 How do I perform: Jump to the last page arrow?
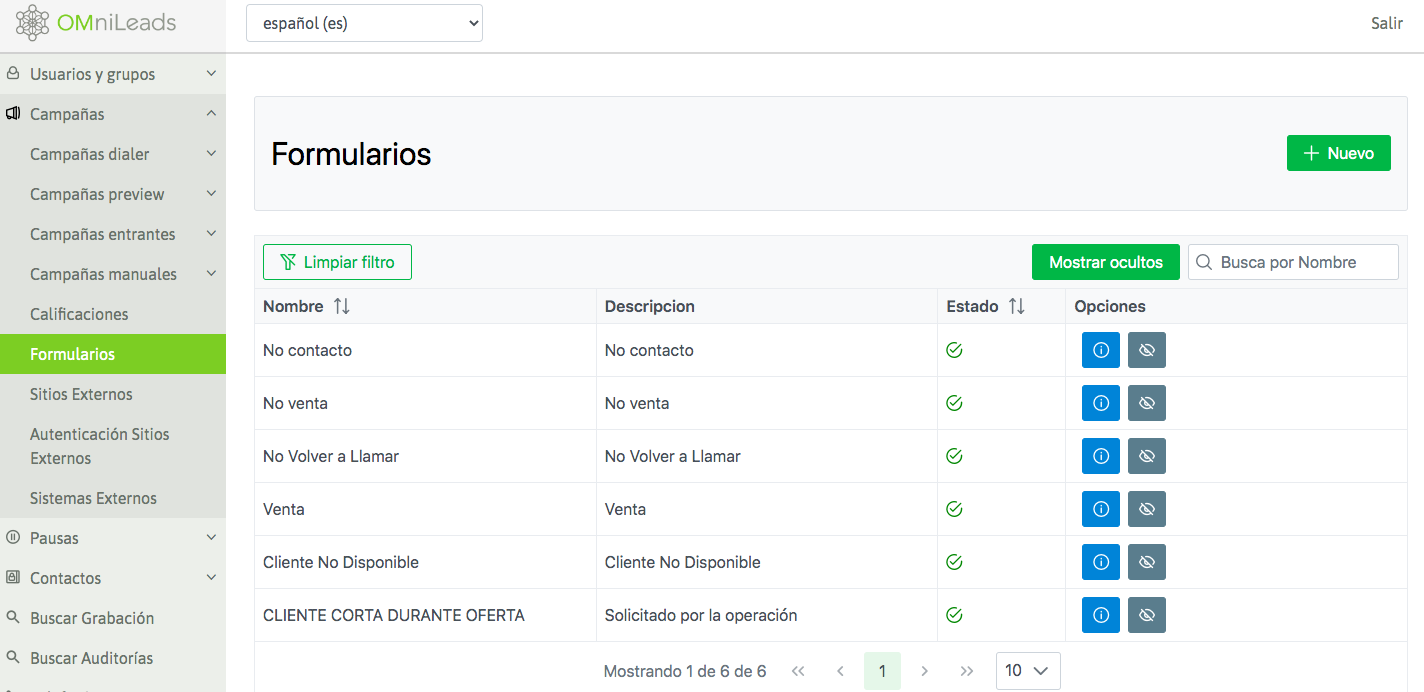coord(966,671)
